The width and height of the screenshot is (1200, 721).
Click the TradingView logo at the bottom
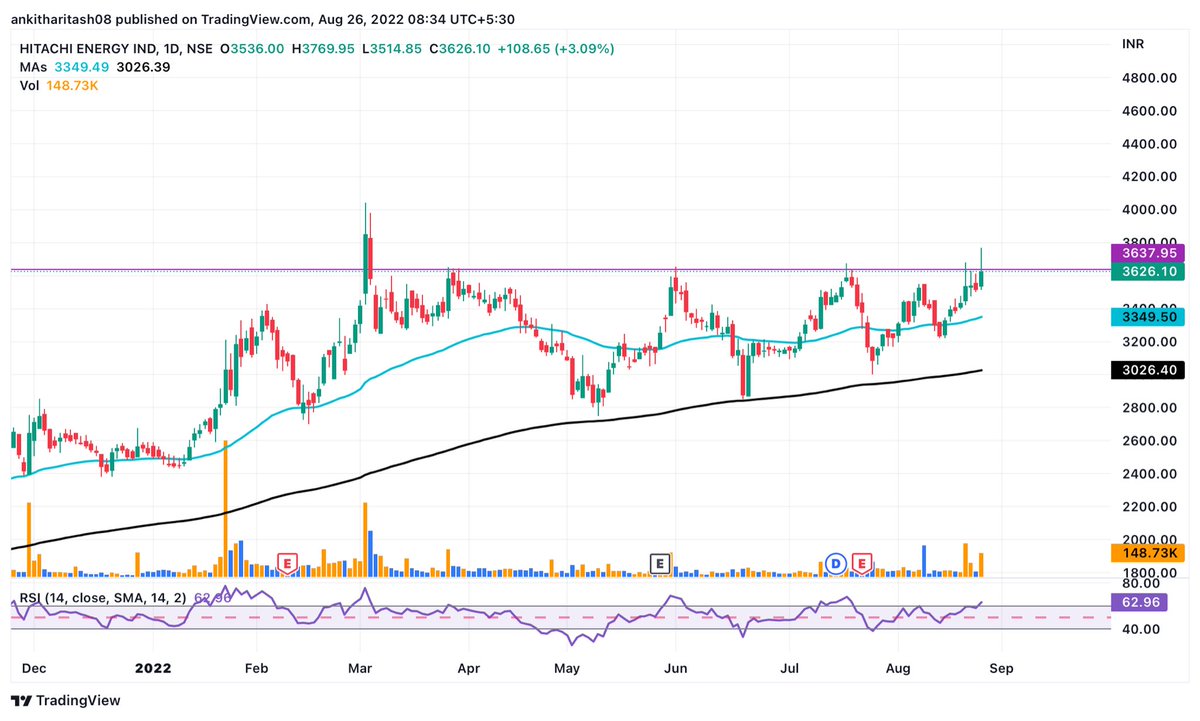(x=67, y=700)
